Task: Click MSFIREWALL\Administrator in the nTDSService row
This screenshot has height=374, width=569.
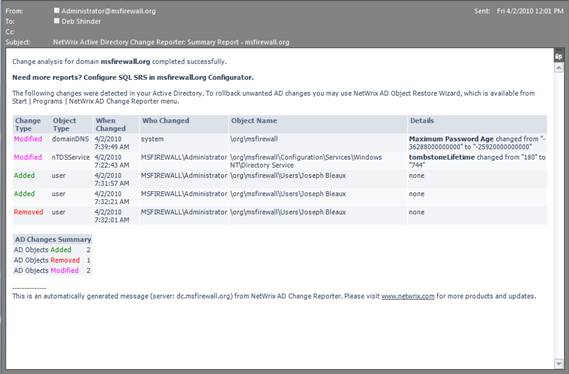Action: point(184,157)
